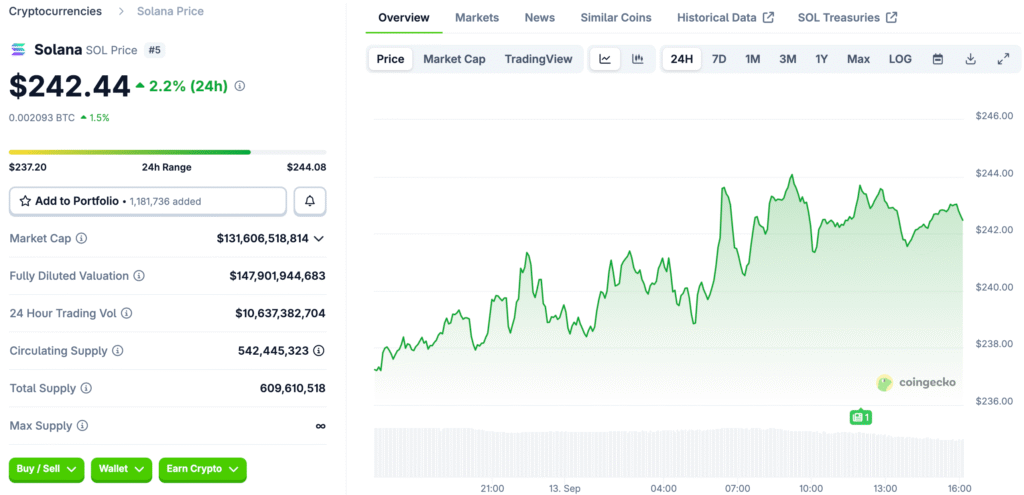Open the Overview tab
The width and height of the screenshot is (1024, 495).
(x=404, y=18)
